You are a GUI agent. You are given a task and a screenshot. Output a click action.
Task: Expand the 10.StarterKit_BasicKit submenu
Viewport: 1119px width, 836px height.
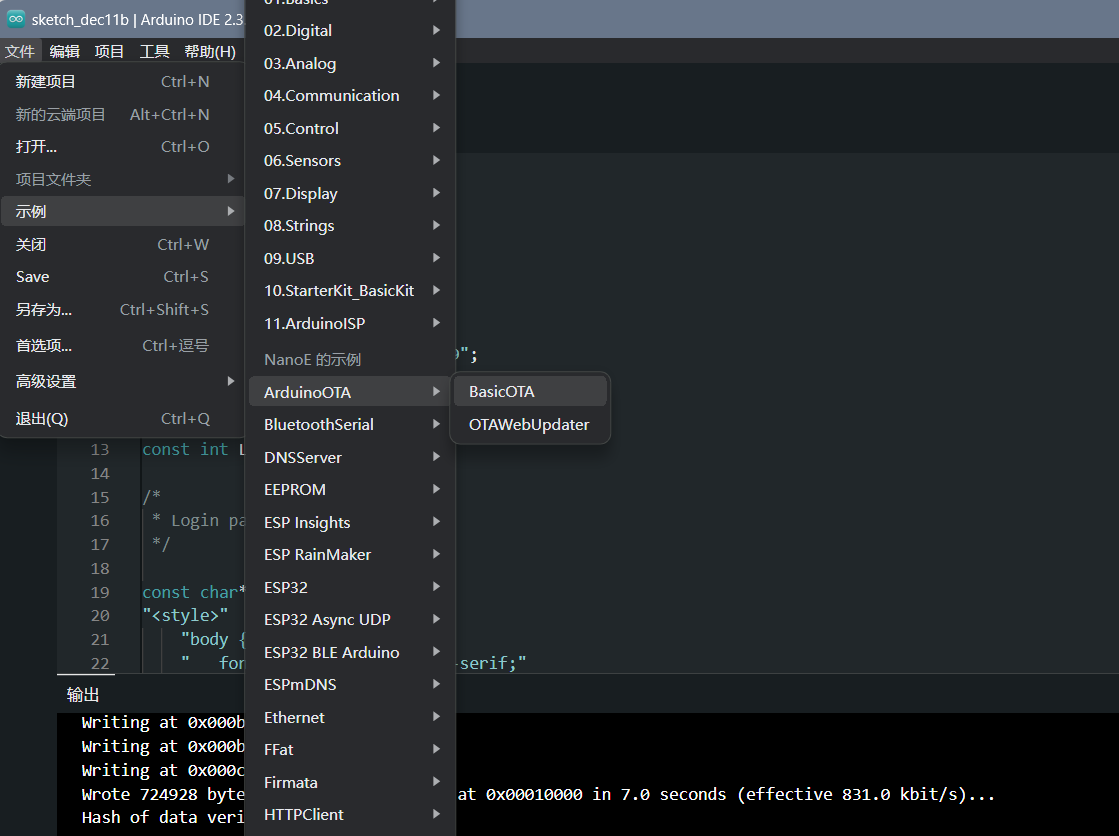pyautogui.click(x=350, y=291)
